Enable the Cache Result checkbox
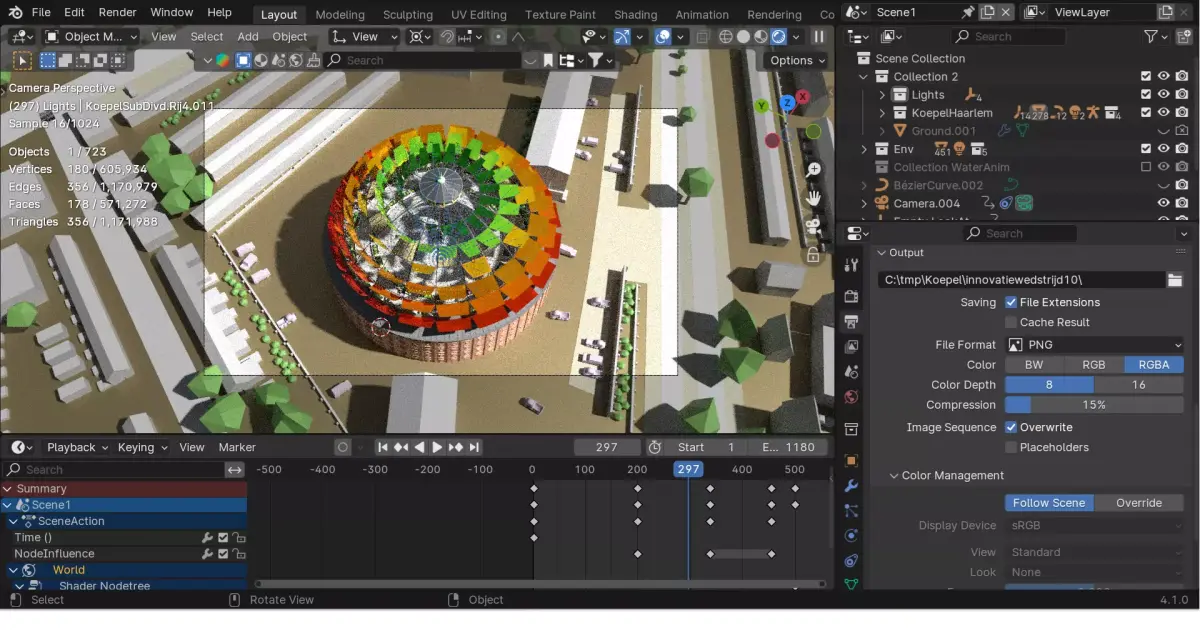This screenshot has height=630, width=1200. click(1011, 322)
